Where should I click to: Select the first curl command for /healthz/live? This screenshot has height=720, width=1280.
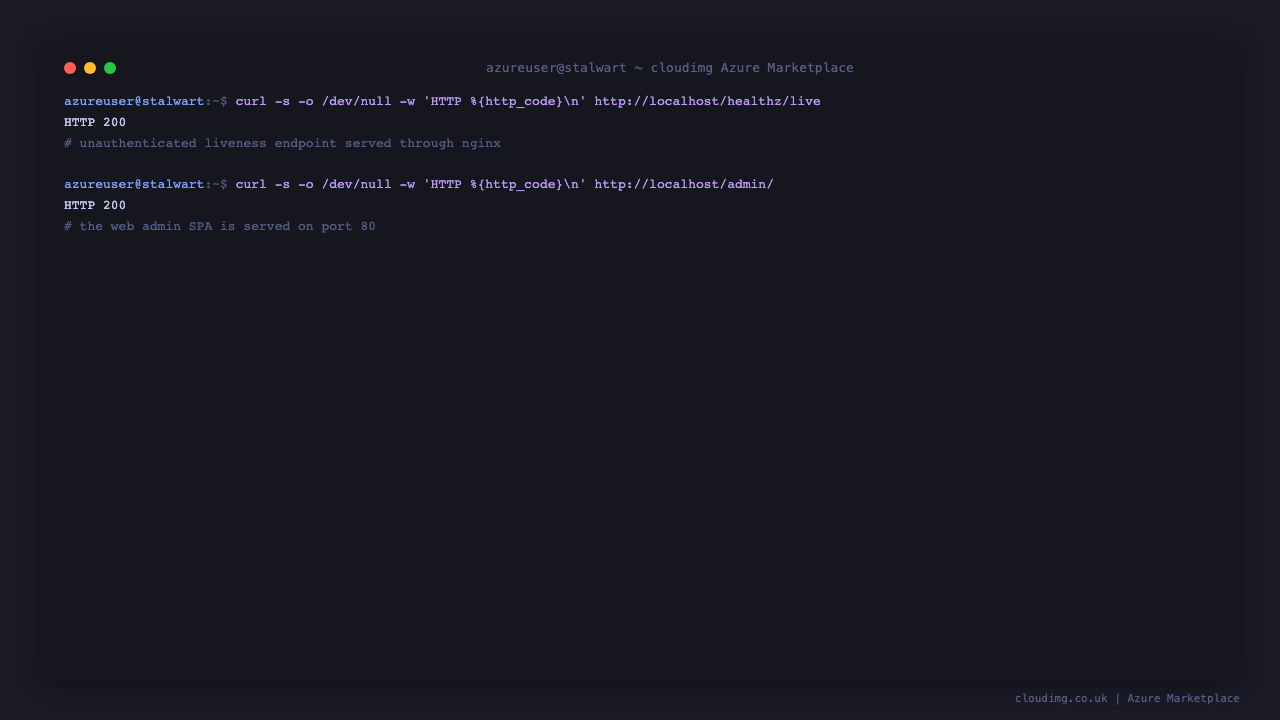[x=528, y=102]
